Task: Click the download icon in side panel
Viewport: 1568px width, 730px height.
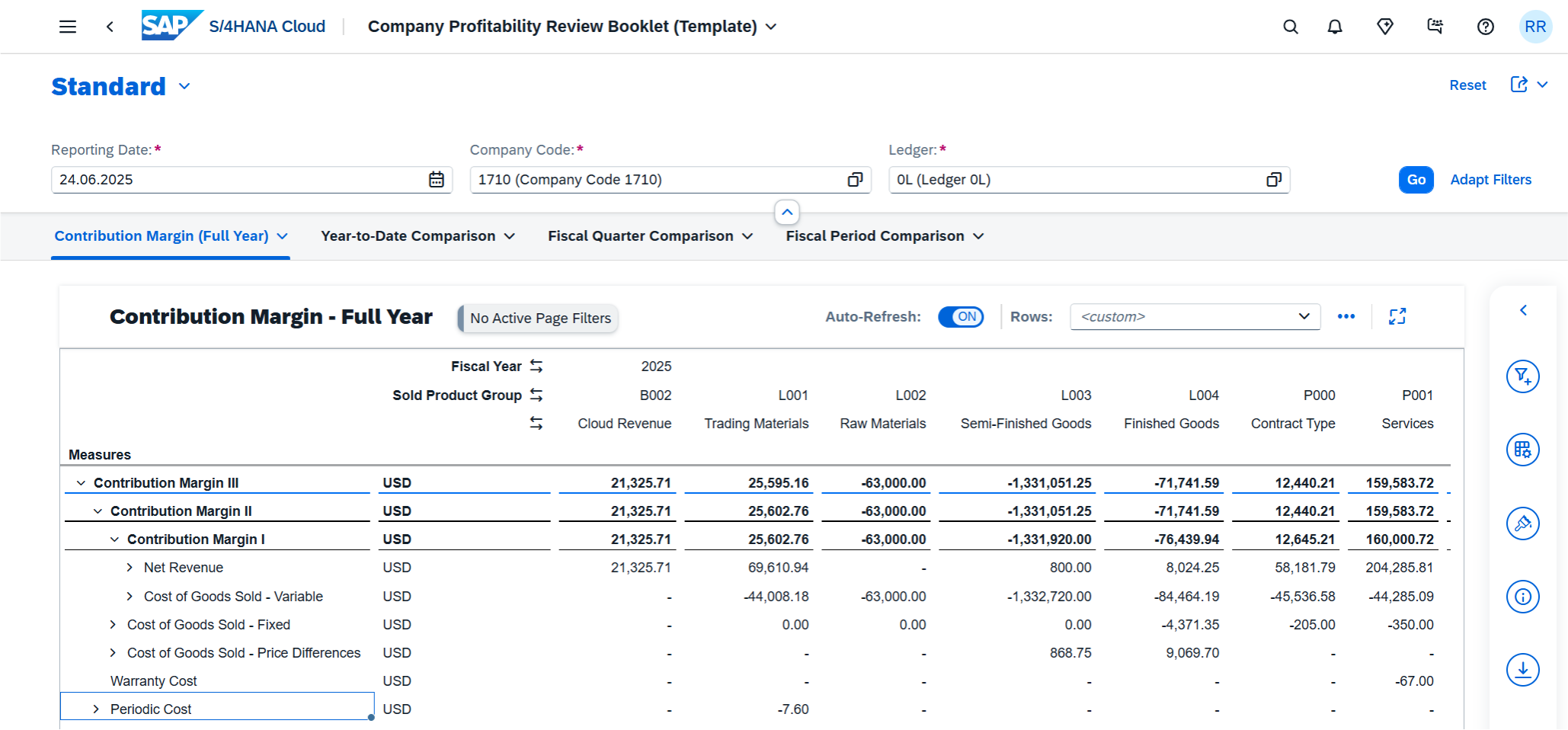Action: [x=1522, y=670]
